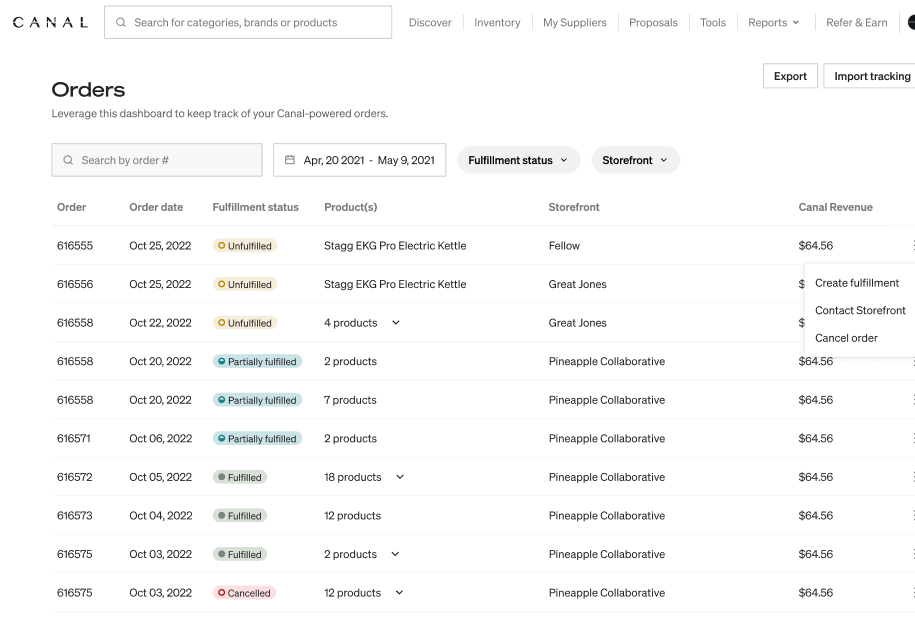915x620 pixels.
Task: Click order number 616572
Action: 75,477
